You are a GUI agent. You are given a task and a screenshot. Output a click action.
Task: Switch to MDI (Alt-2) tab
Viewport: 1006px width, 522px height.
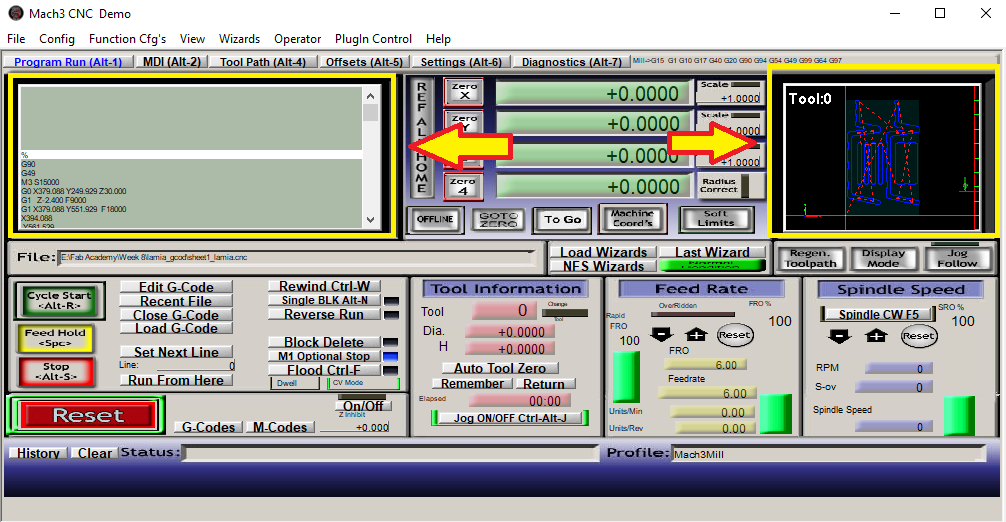(x=171, y=62)
